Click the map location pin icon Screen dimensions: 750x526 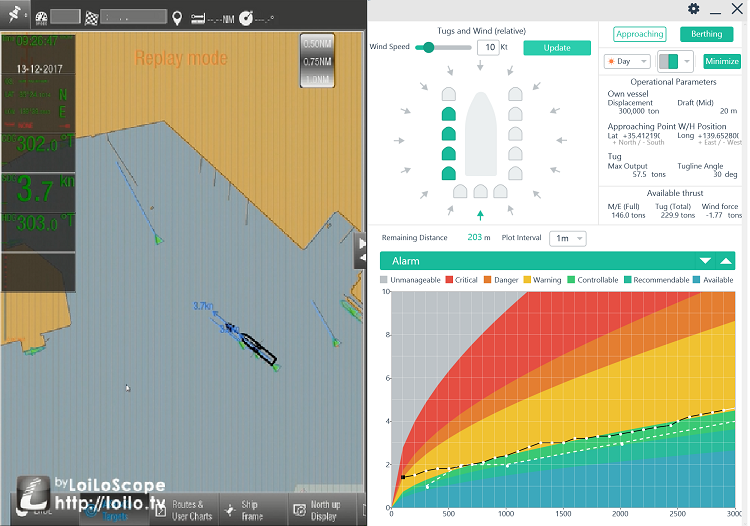coord(177,19)
